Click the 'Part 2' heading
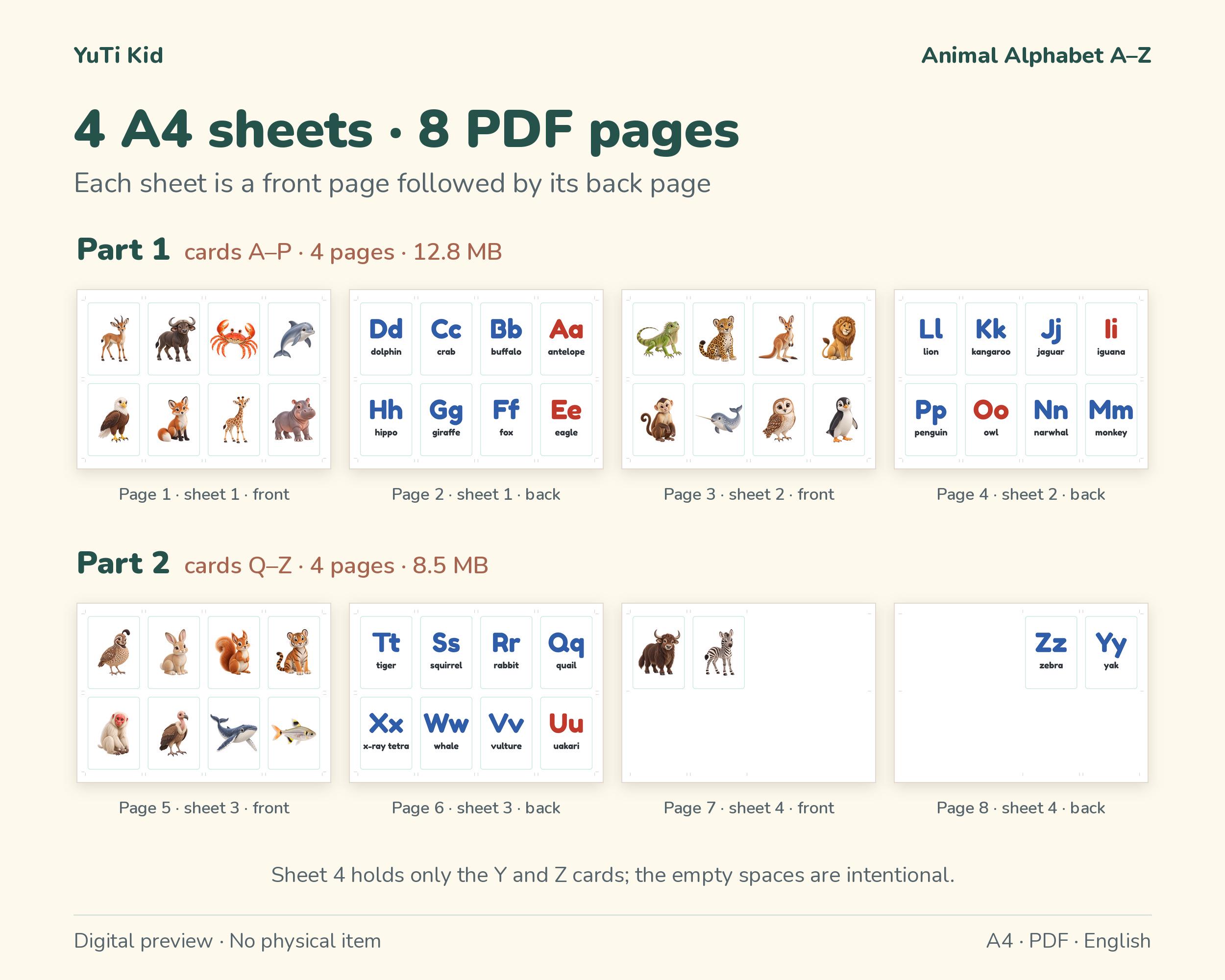This screenshot has width=1225, height=980. pos(123,563)
